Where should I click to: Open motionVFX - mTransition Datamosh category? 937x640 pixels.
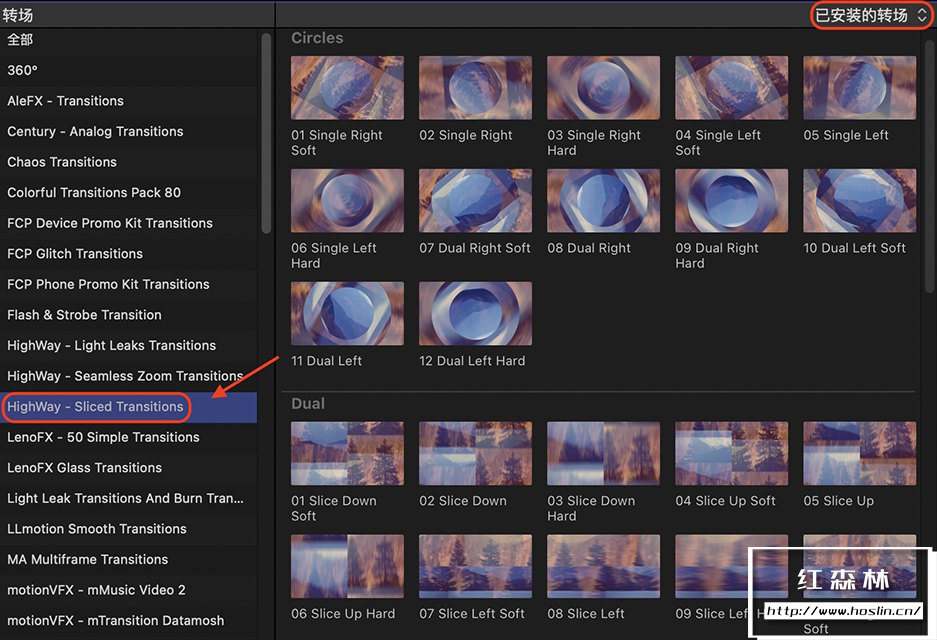click(128, 620)
